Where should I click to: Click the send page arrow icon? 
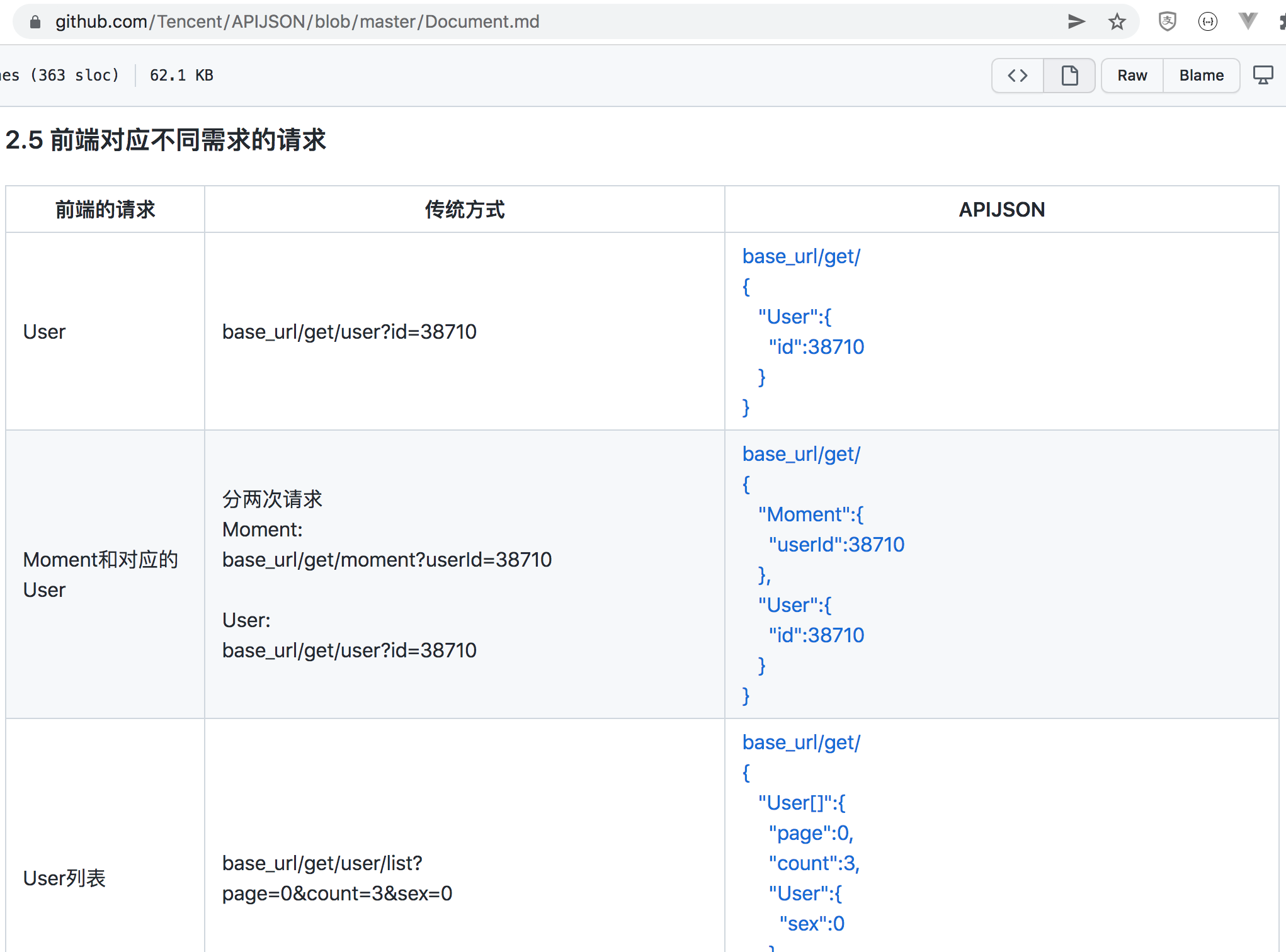1076,21
